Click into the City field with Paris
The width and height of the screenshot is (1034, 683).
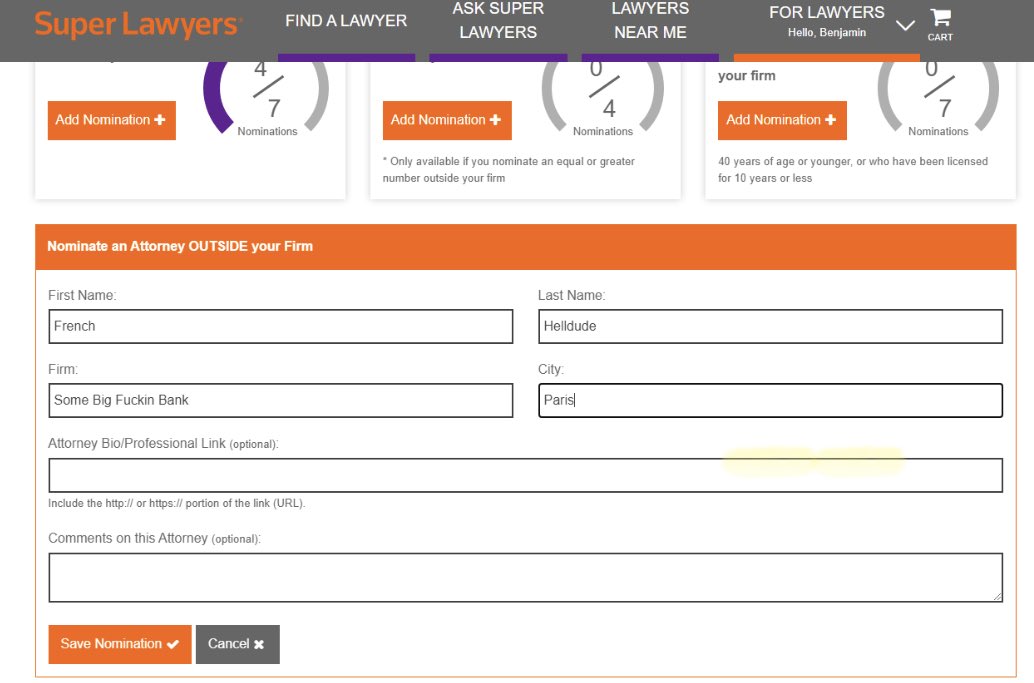coord(770,400)
